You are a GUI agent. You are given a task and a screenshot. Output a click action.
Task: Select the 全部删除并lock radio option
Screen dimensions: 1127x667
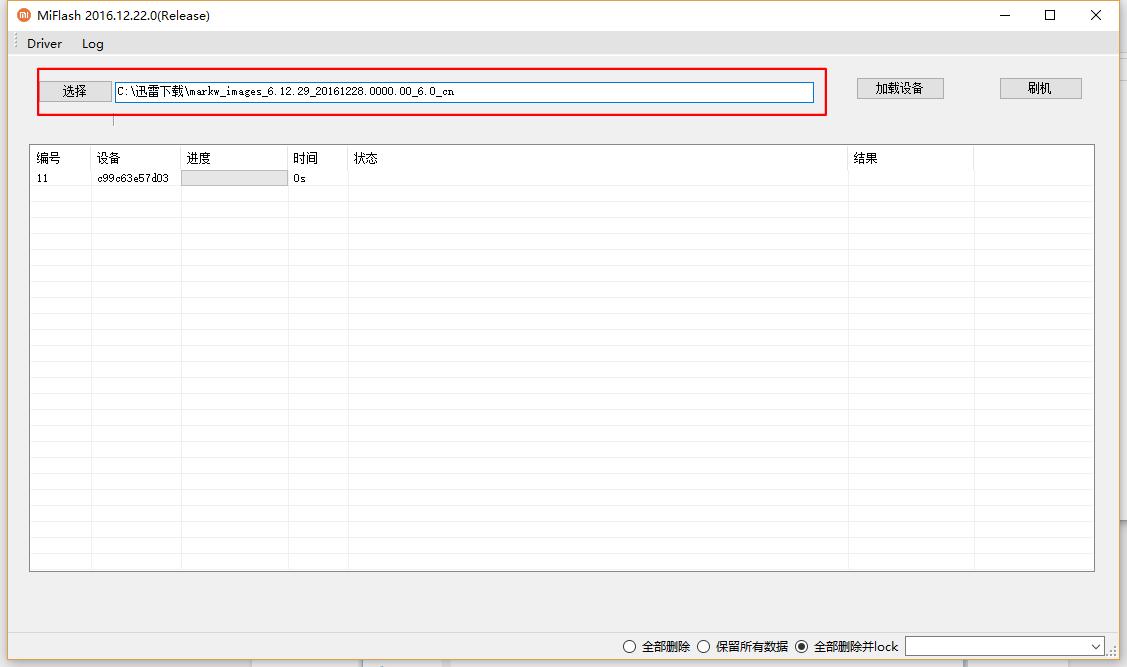pyautogui.click(x=801, y=646)
